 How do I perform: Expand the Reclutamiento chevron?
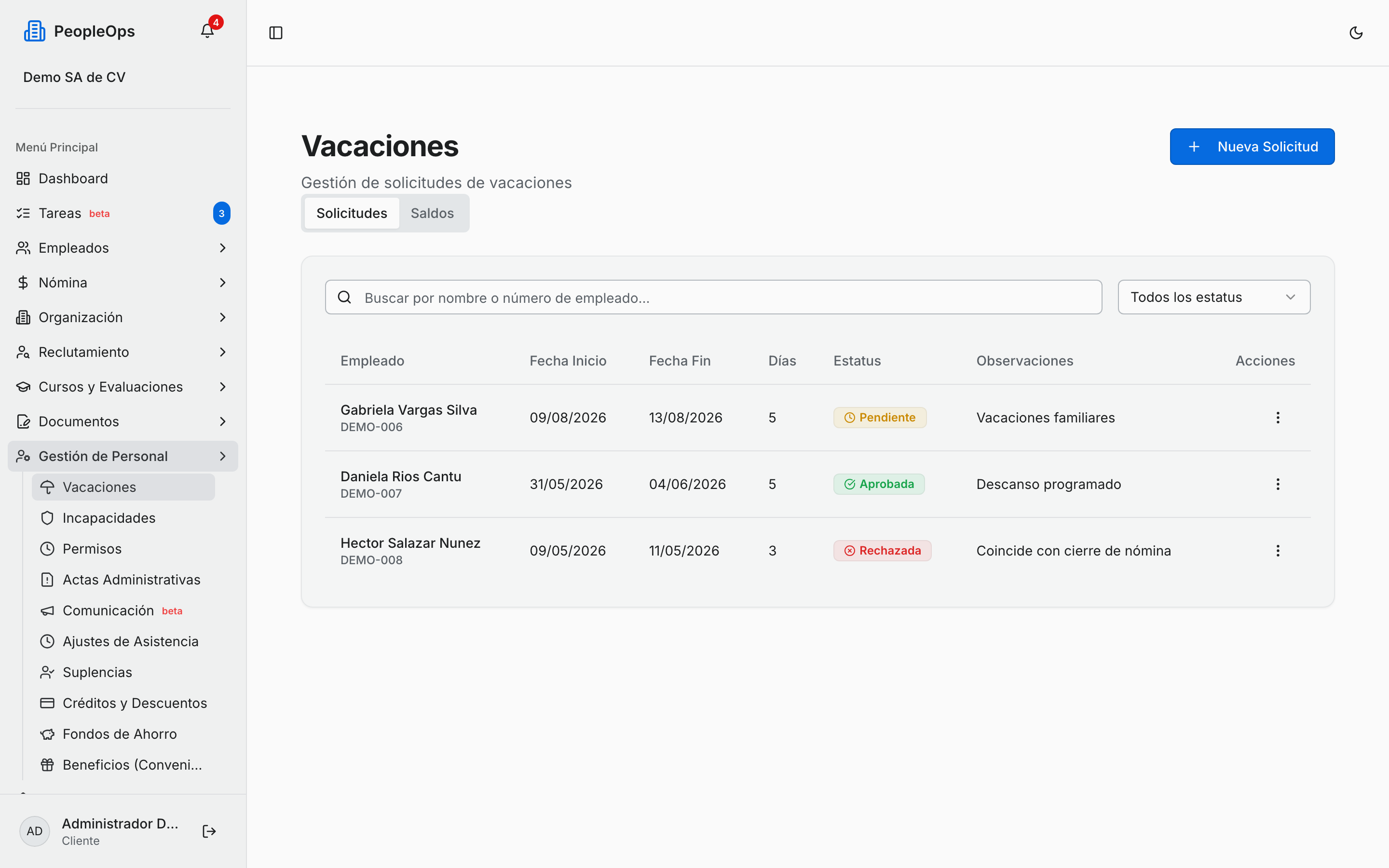[x=223, y=352]
